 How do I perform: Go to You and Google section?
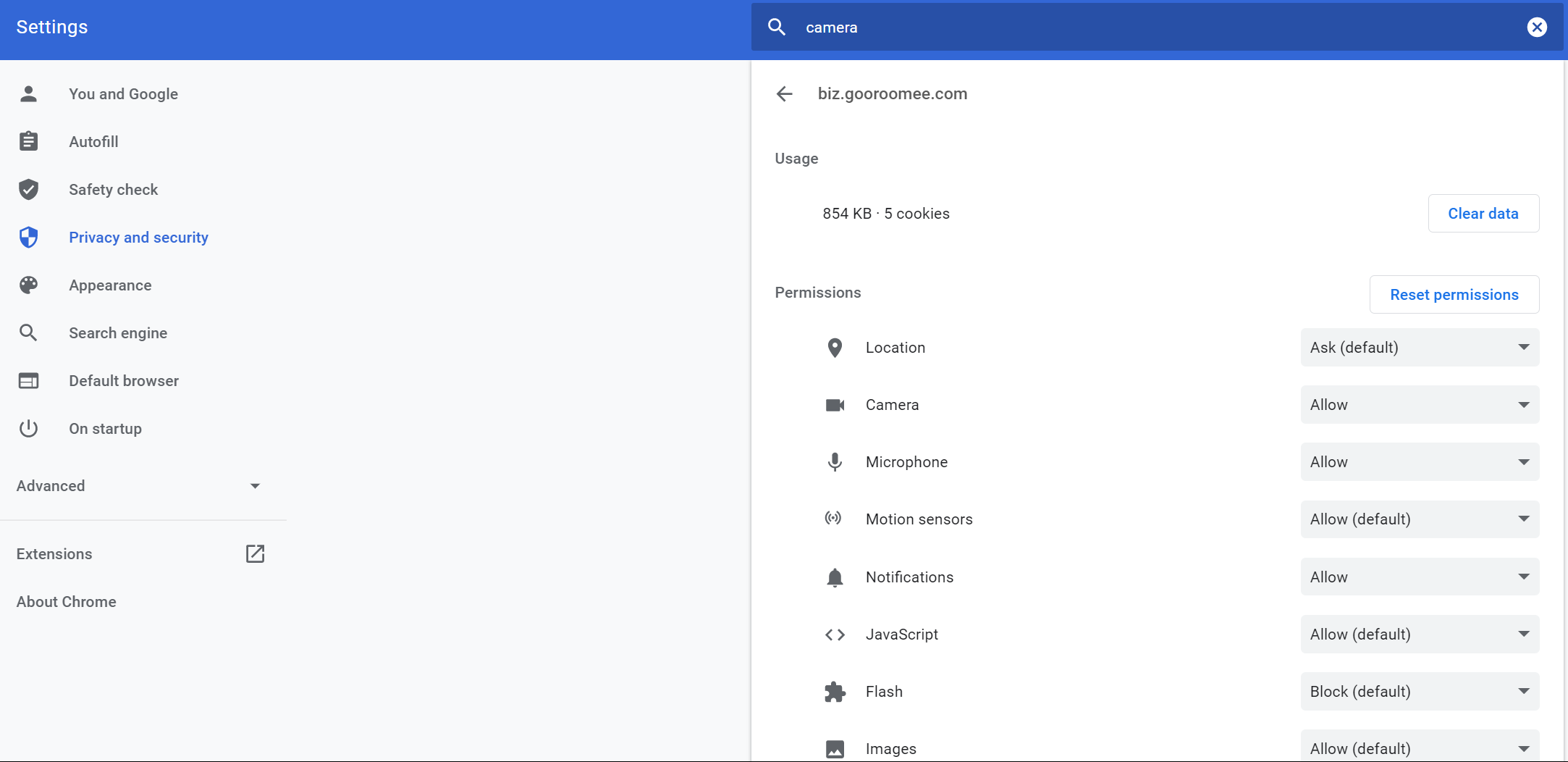pyautogui.click(x=123, y=94)
